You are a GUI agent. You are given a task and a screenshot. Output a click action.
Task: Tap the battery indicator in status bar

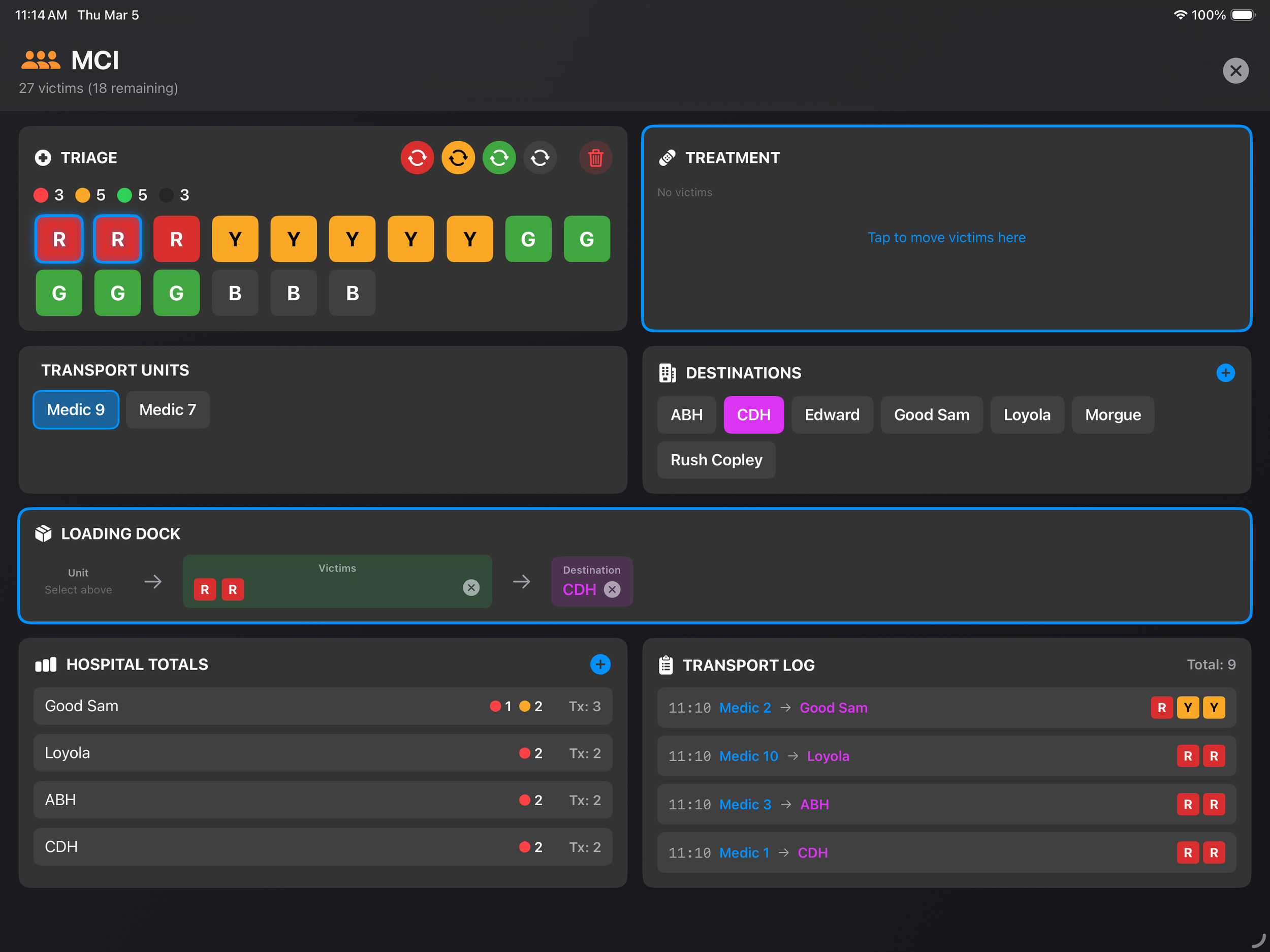click(x=1243, y=15)
